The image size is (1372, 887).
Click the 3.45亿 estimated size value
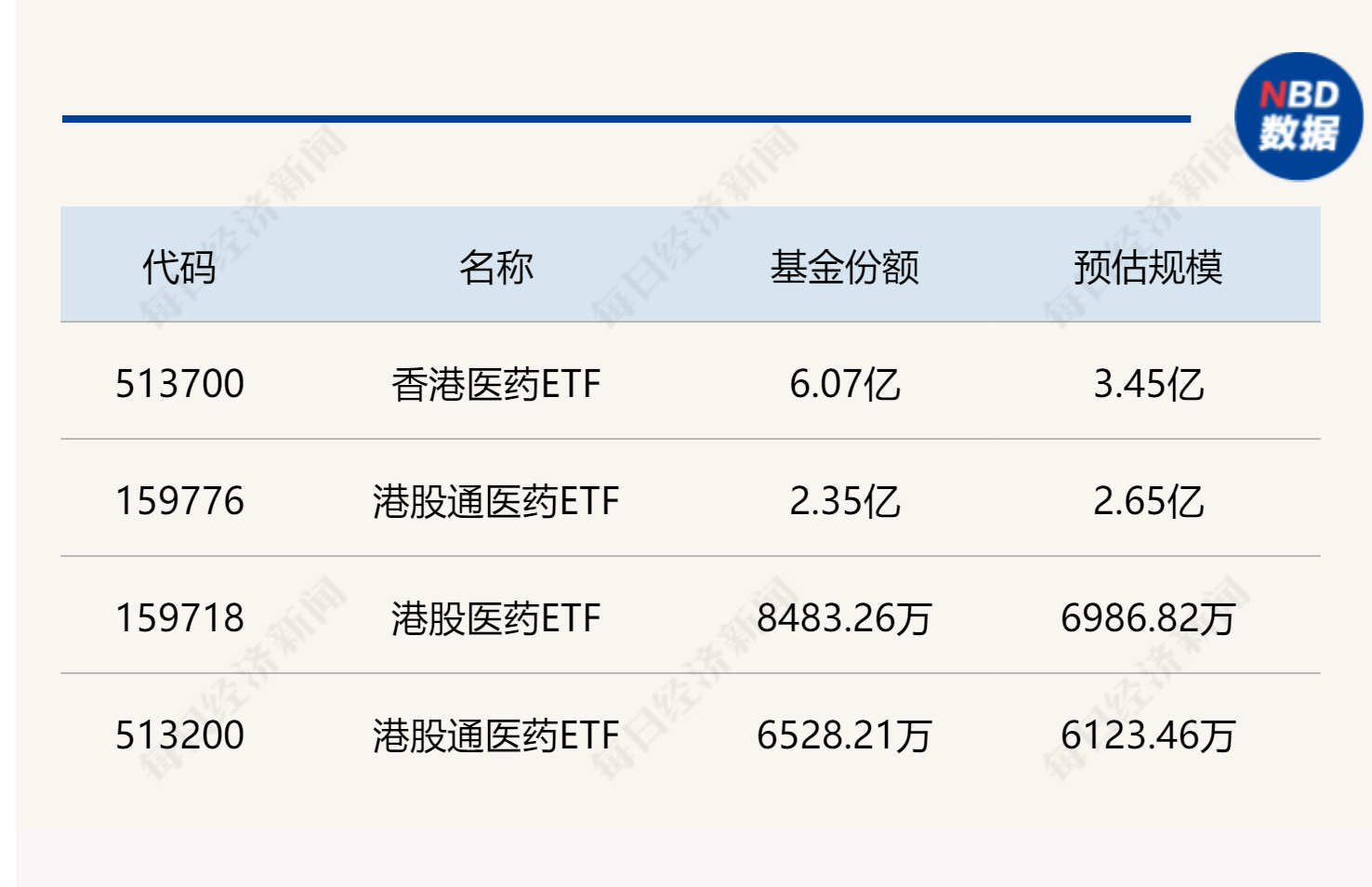pyautogui.click(x=1148, y=384)
